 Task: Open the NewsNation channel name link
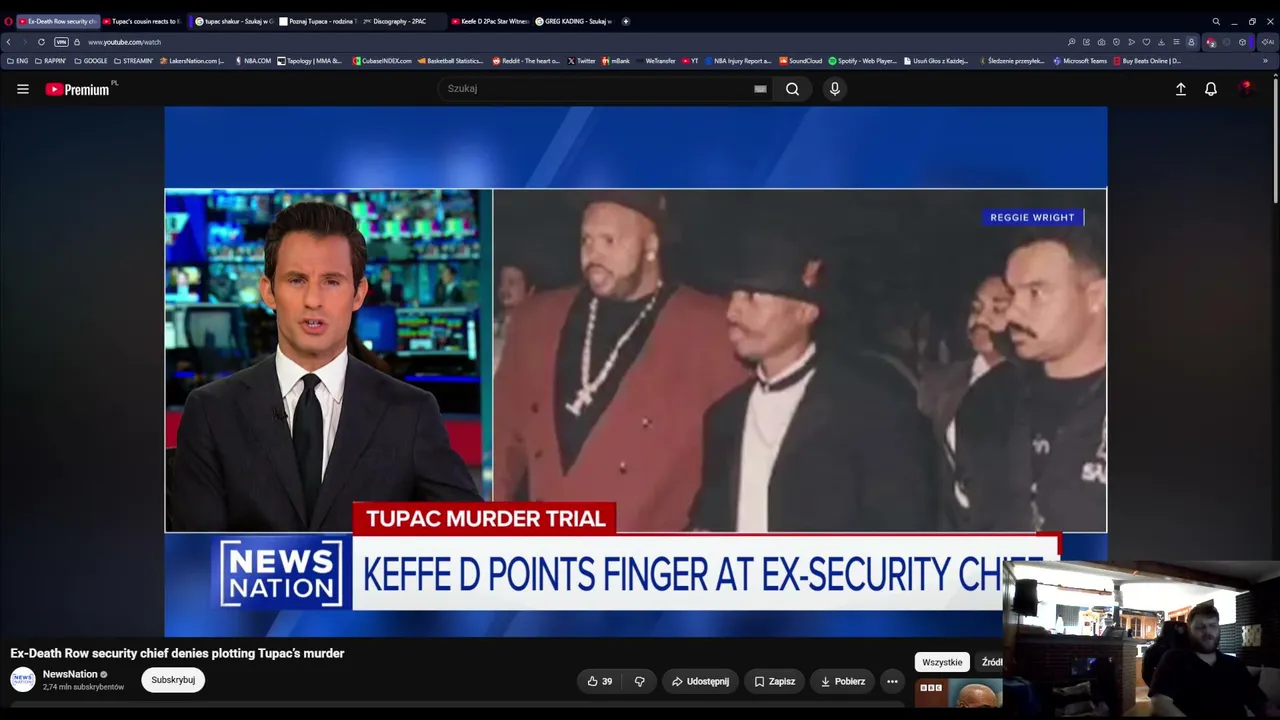tap(70, 674)
